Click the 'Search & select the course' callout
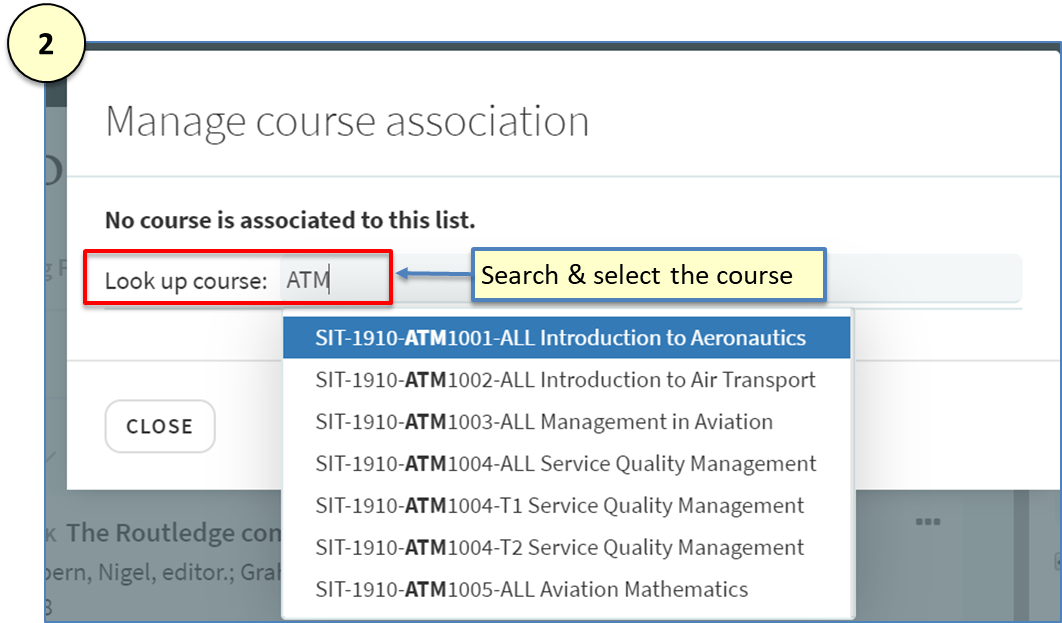 [x=649, y=275]
